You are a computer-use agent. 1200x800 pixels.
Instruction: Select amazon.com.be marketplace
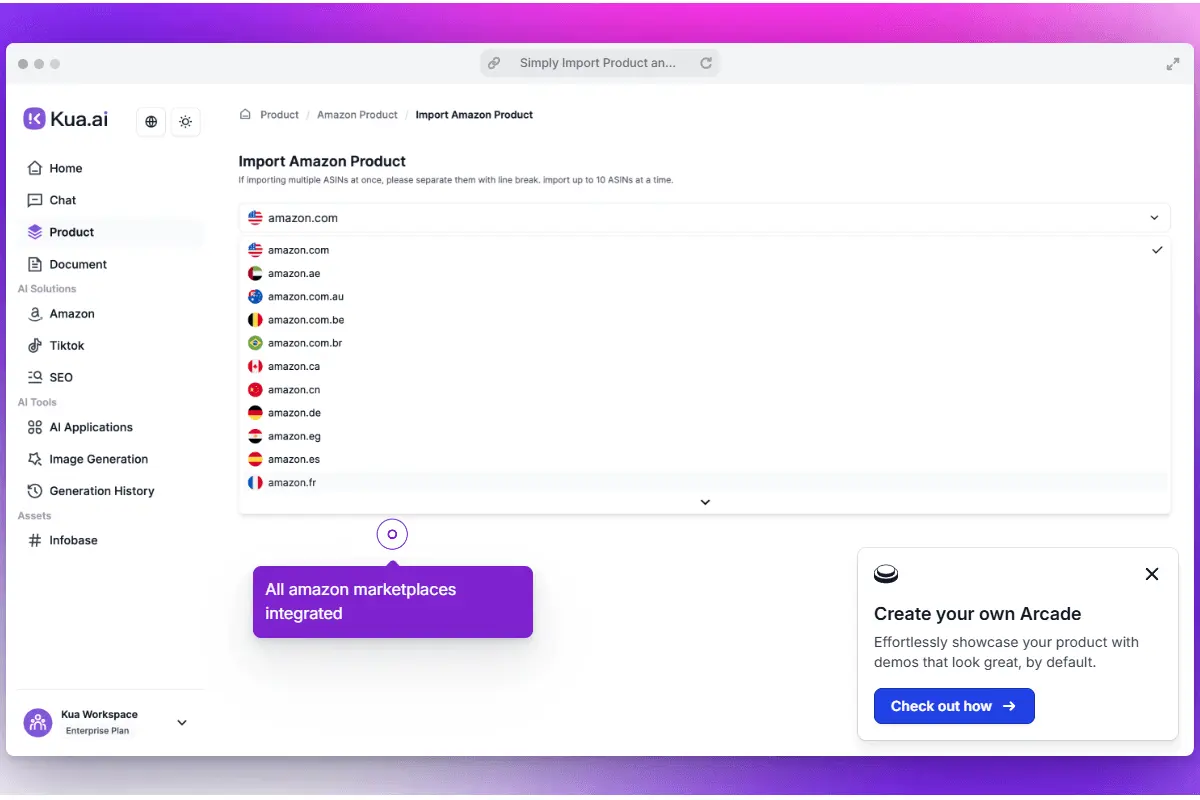[x=704, y=320]
